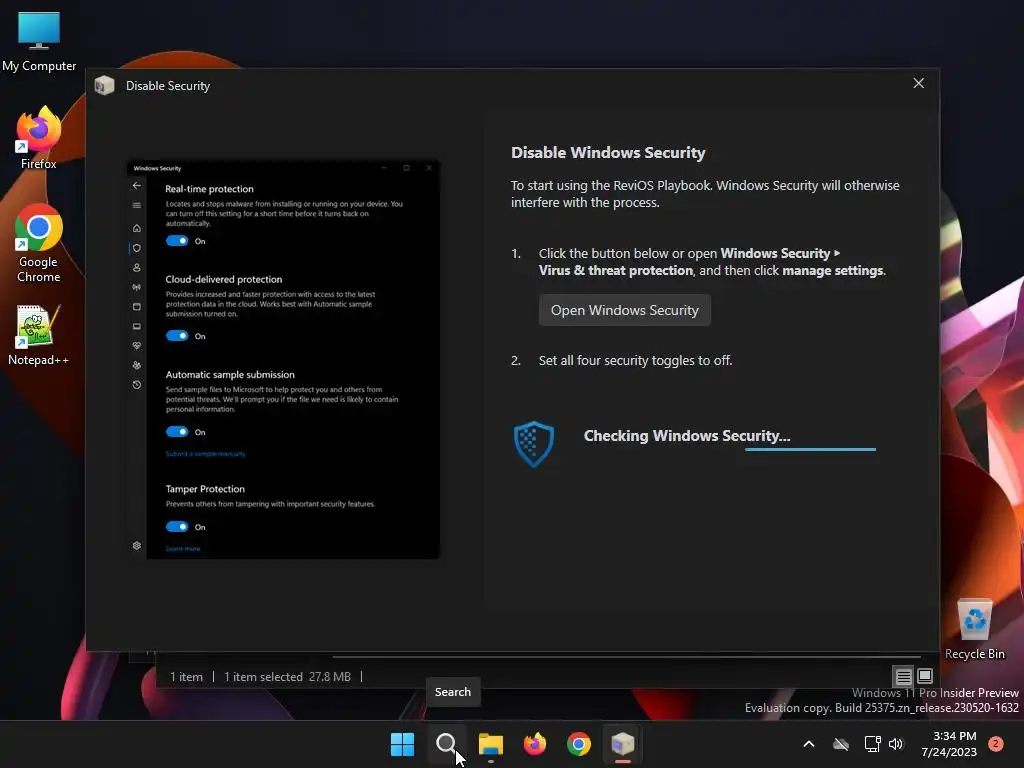Image resolution: width=1024 pixels, height=768 pixels.
Task: Click the Search taskbar icon
Action: pyautogui.click(x=447, y=744)
